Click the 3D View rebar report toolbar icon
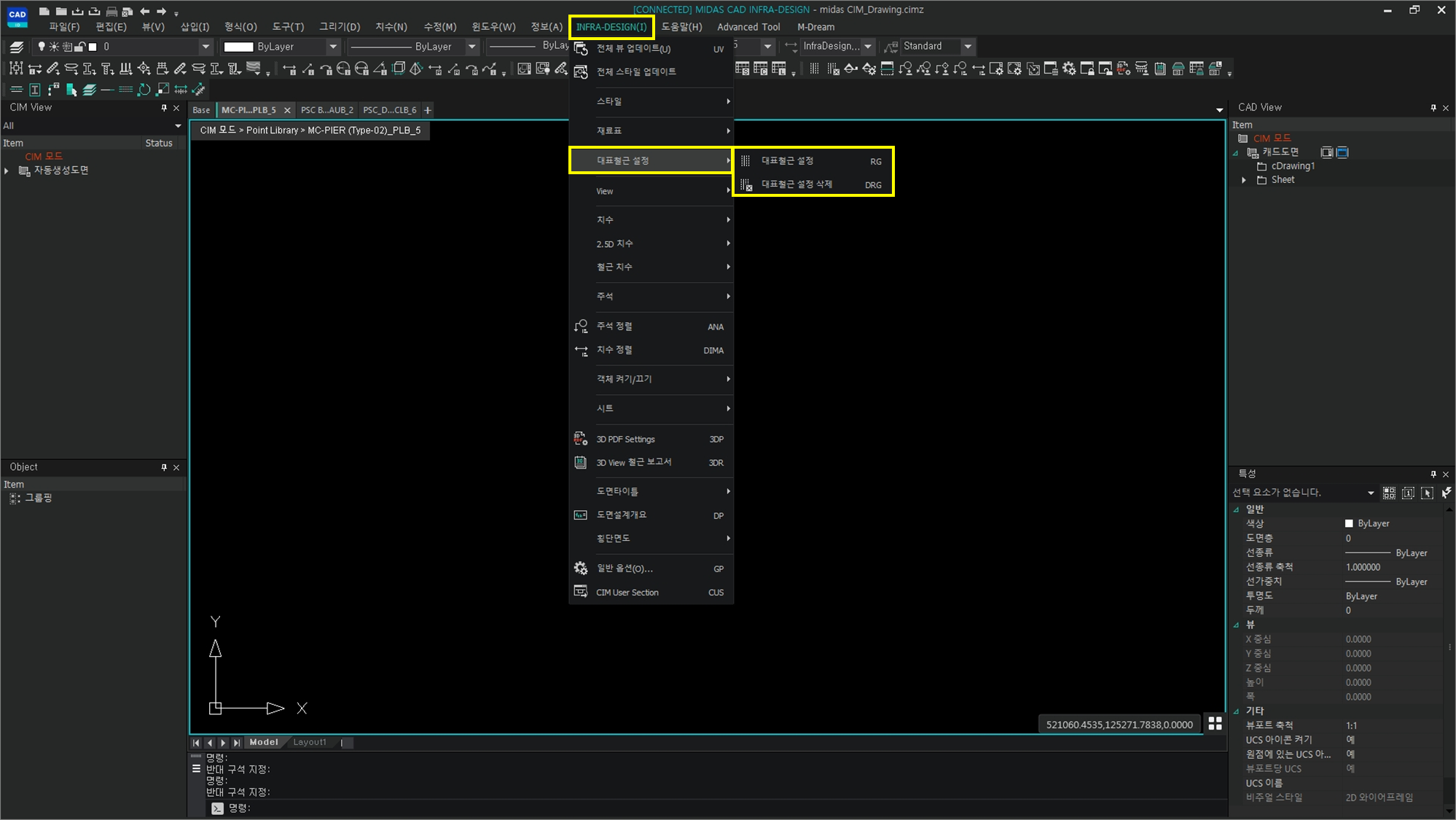The width and height of the screenshot is (1456, 820). coord(1160,69)
